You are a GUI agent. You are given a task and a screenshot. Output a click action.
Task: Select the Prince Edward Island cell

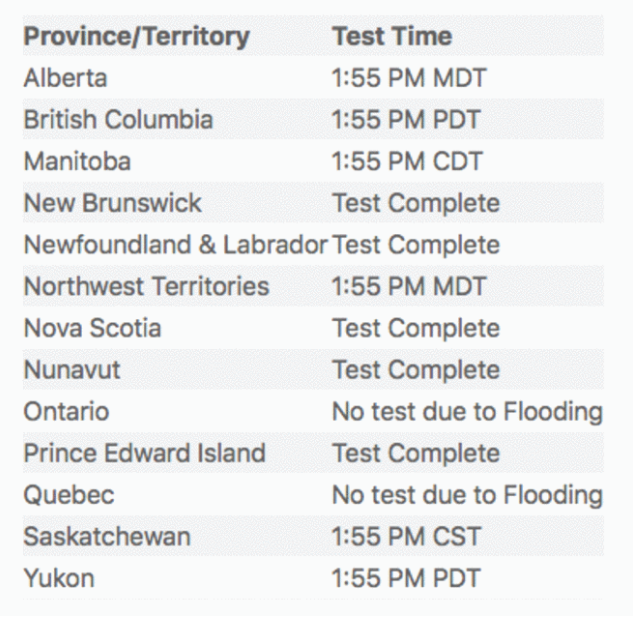tap(145, 453)
